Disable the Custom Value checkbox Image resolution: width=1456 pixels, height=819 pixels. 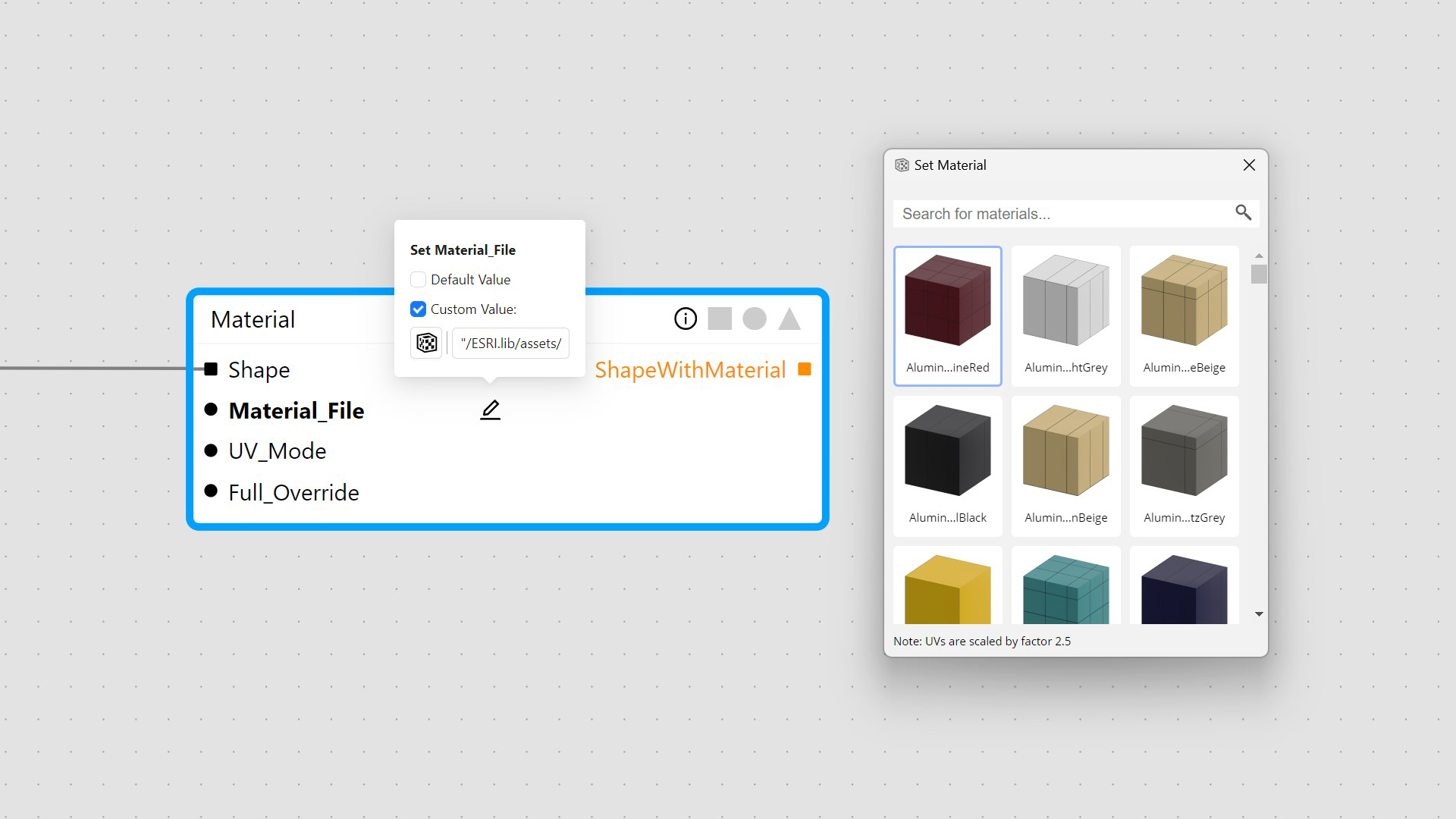(418, 309)
